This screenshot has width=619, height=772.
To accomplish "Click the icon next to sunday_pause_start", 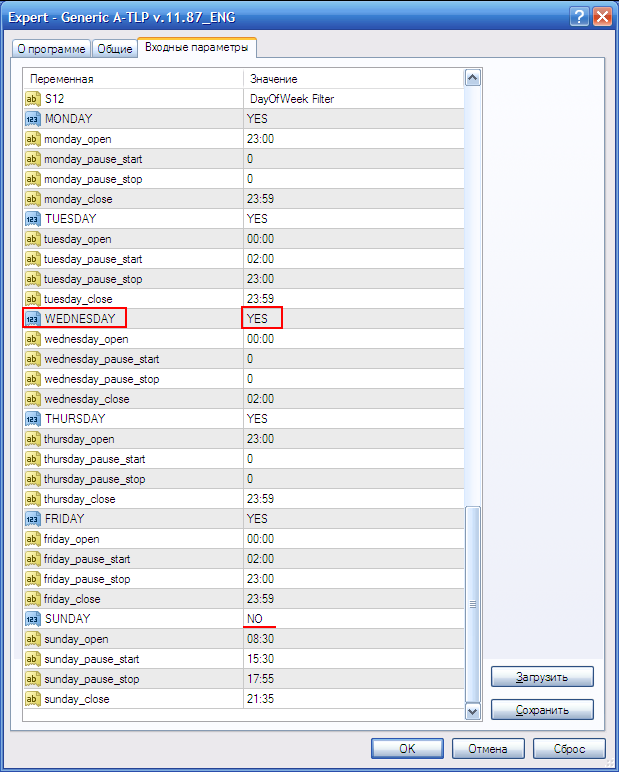I will [33, 659].
